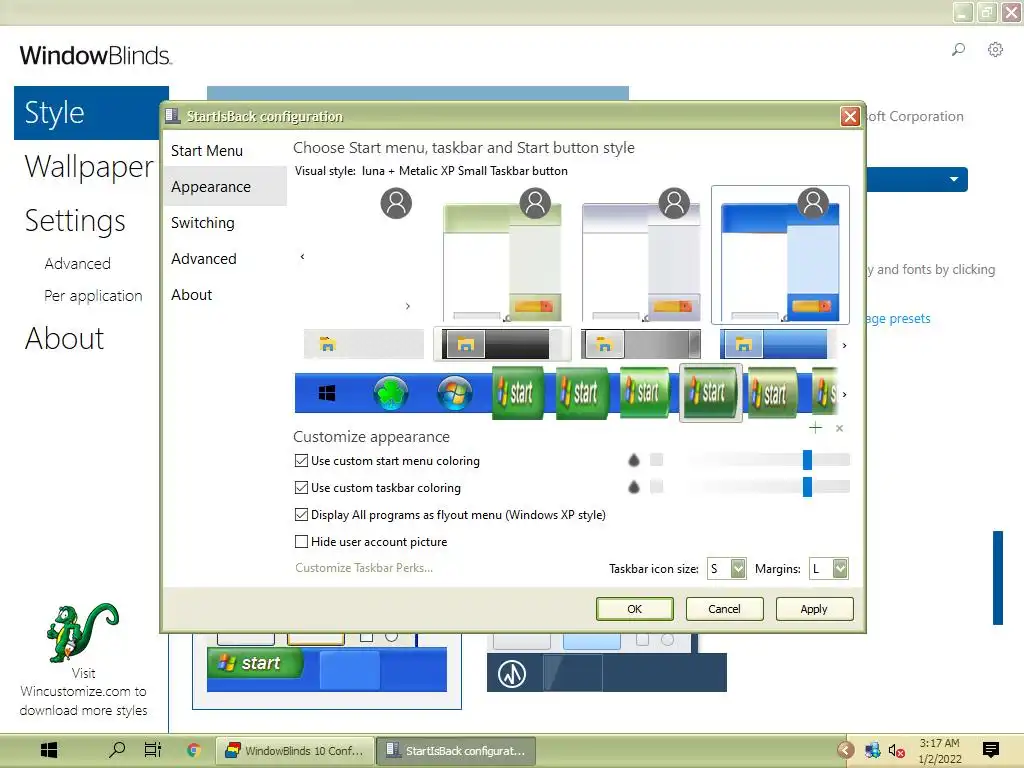Image resolution: width=1024 pixels, height=768 pixels.
Task: Choose the blue taskbar style
Action: click(774, 344)
